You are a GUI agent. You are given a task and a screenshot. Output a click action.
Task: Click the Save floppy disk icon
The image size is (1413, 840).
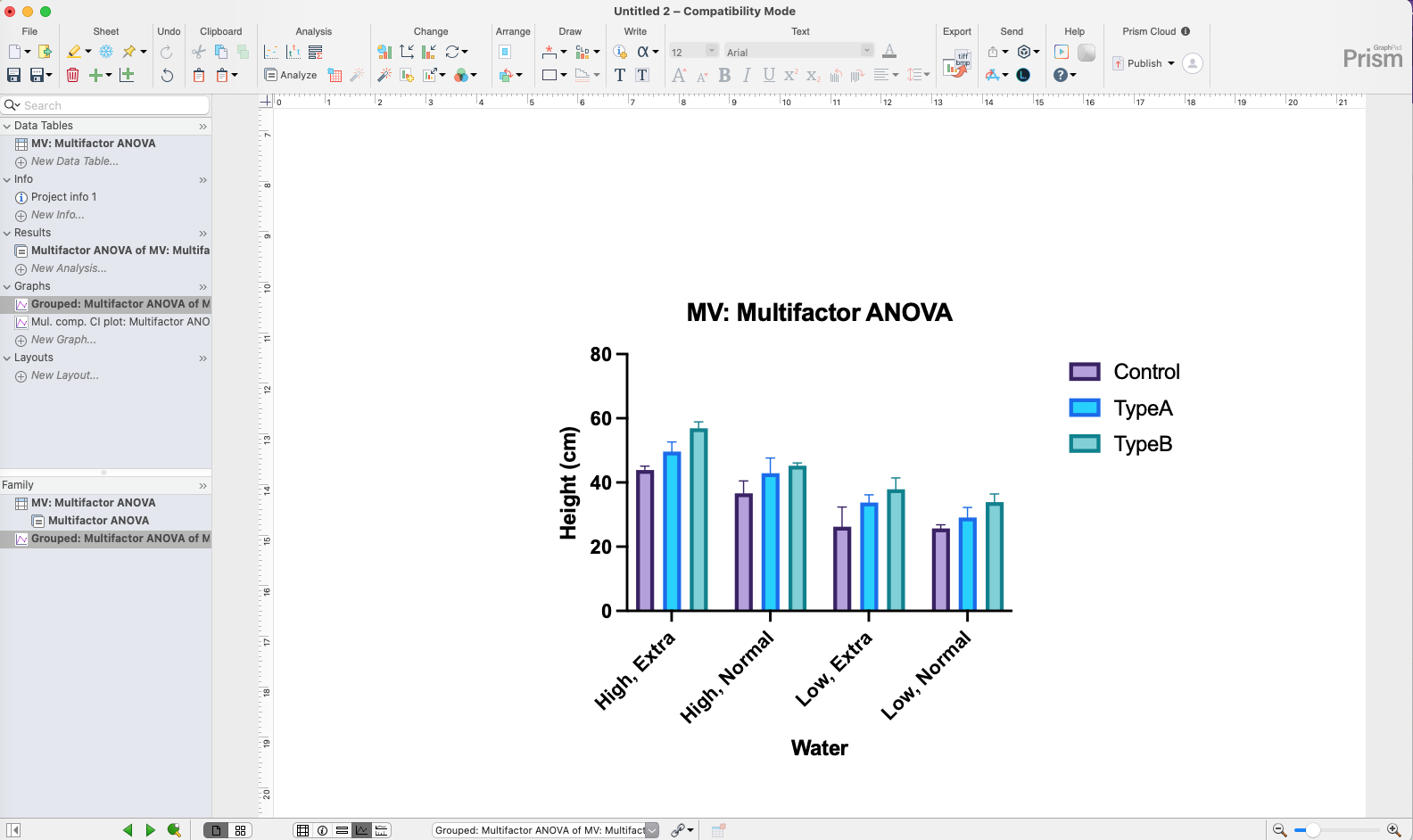pyautogui.click(x=14, y=75)
